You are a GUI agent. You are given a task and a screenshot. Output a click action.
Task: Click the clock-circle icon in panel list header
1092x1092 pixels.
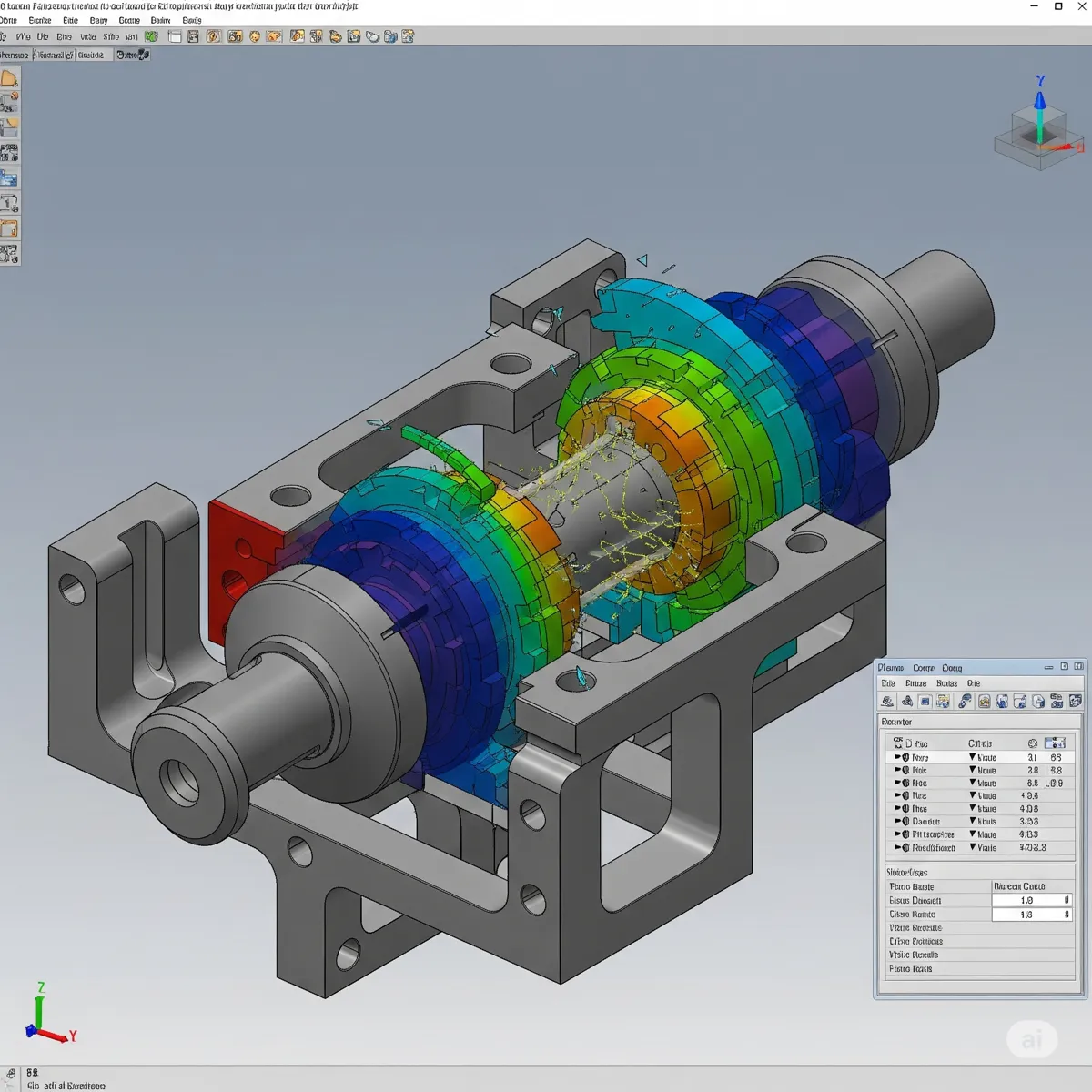1033,743
